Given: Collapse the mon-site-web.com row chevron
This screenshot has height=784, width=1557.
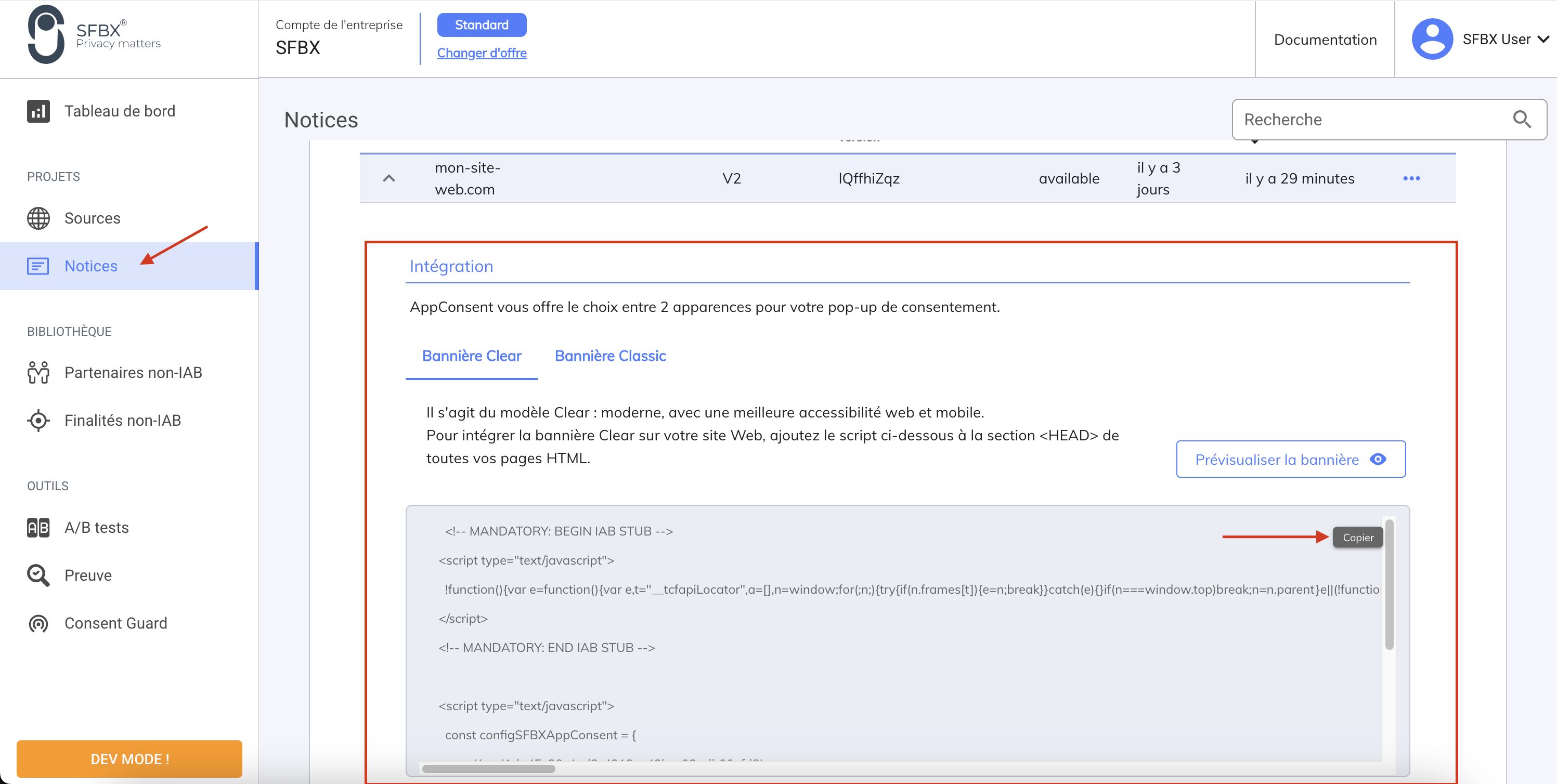Looking at the screenshot, I should [389, 178].
